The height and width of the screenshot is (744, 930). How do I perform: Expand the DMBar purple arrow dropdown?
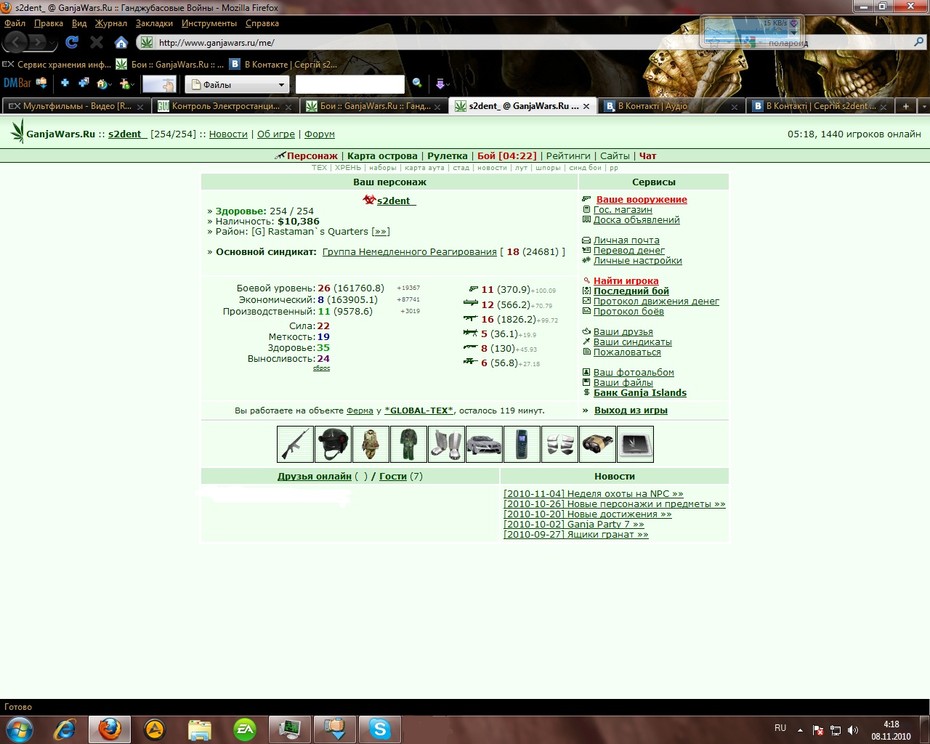click(x=448, y=85)
